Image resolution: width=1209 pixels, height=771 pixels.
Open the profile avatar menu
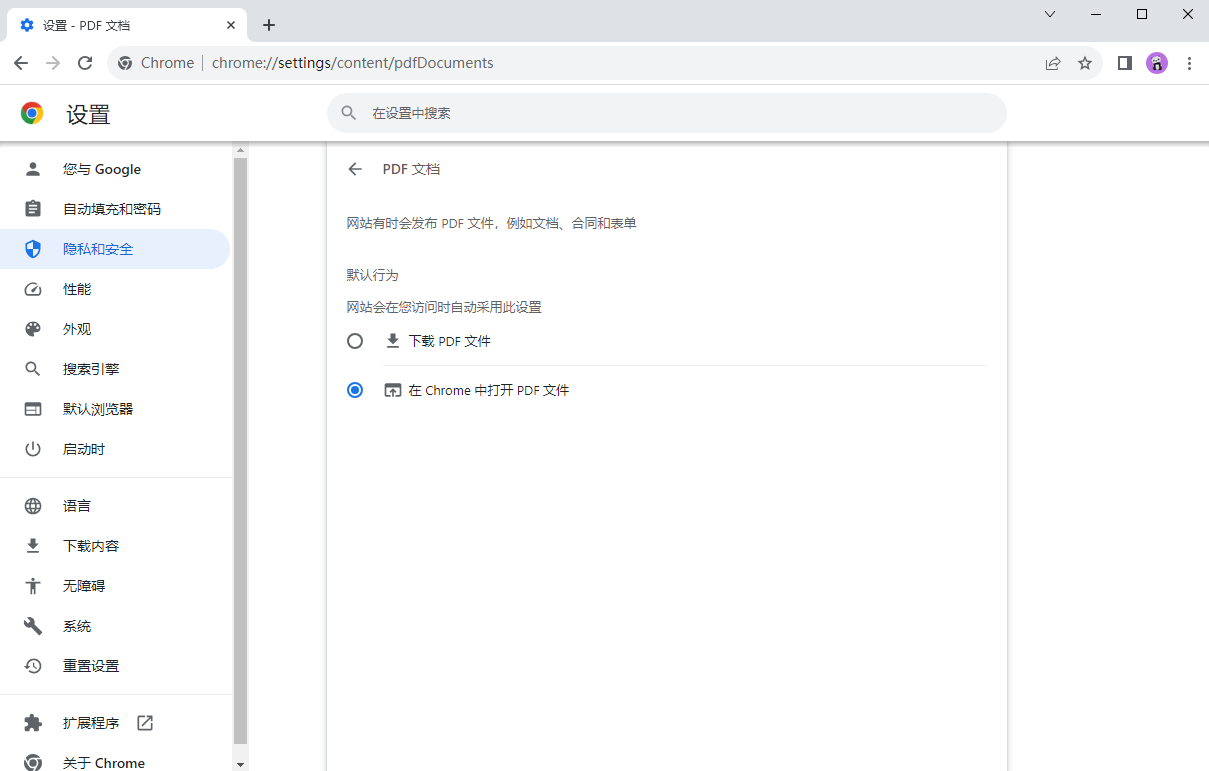(1157, 63)
